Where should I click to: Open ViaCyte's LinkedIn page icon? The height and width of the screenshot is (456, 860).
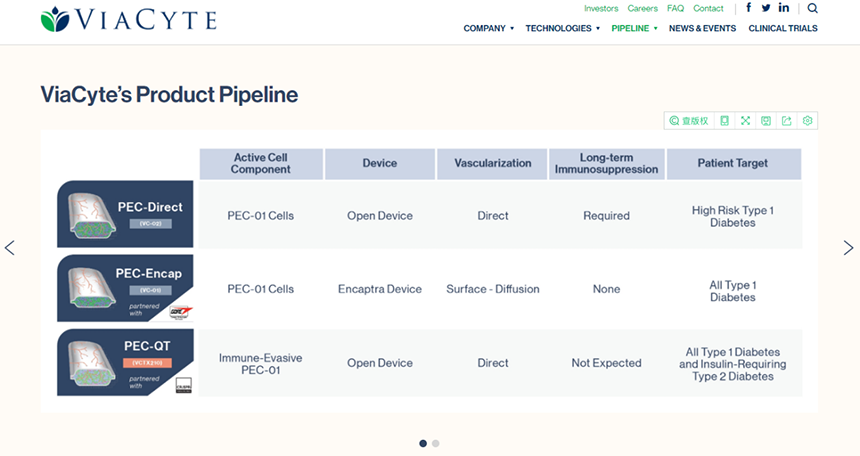(784, 8)
